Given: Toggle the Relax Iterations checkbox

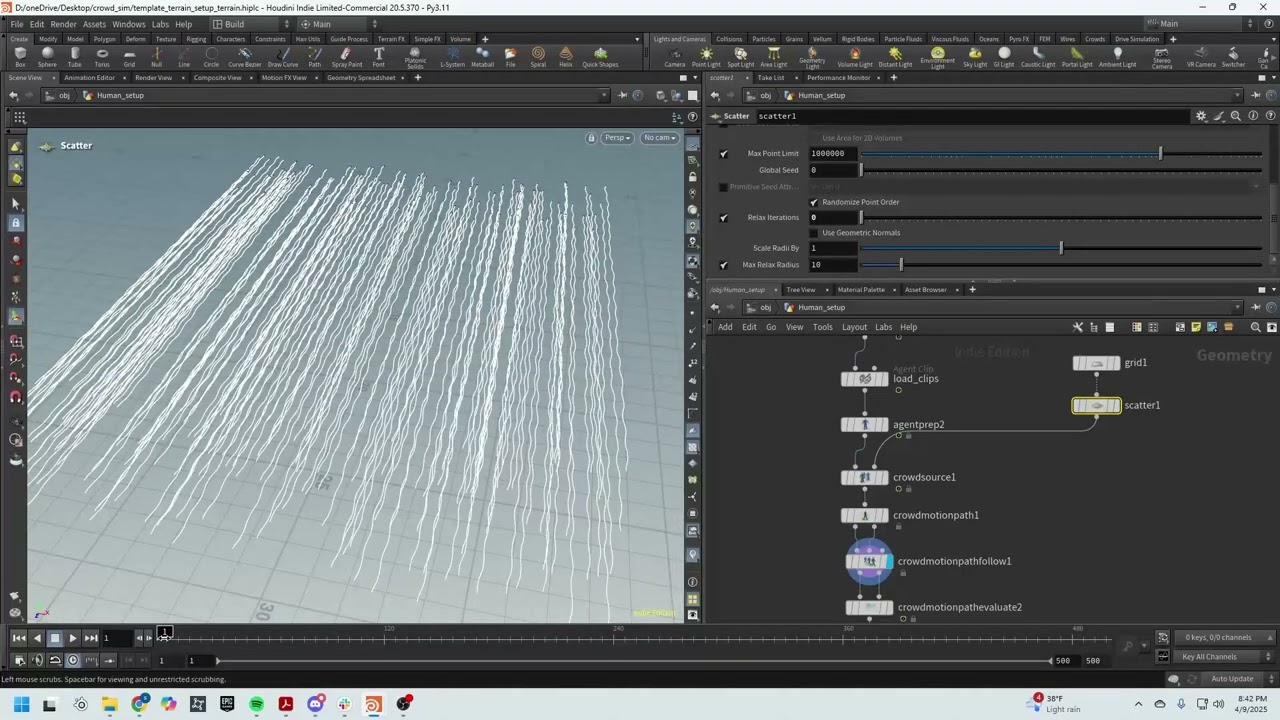Looking at the screenshot, I should click(x=724, y=217).
